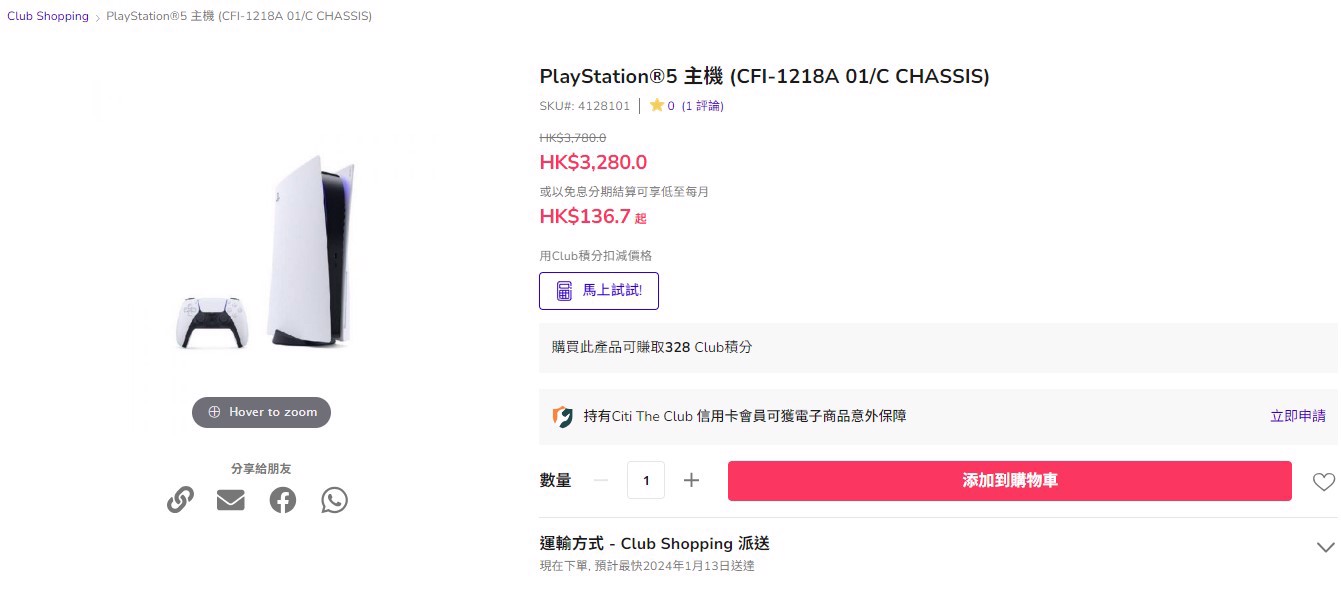Image resolution: width=1341 pixels, height=591 pixels.
Task: Select the PlayStation®5 breadcrumb entry
Action: pyautogui.click(x=238, y=16)
